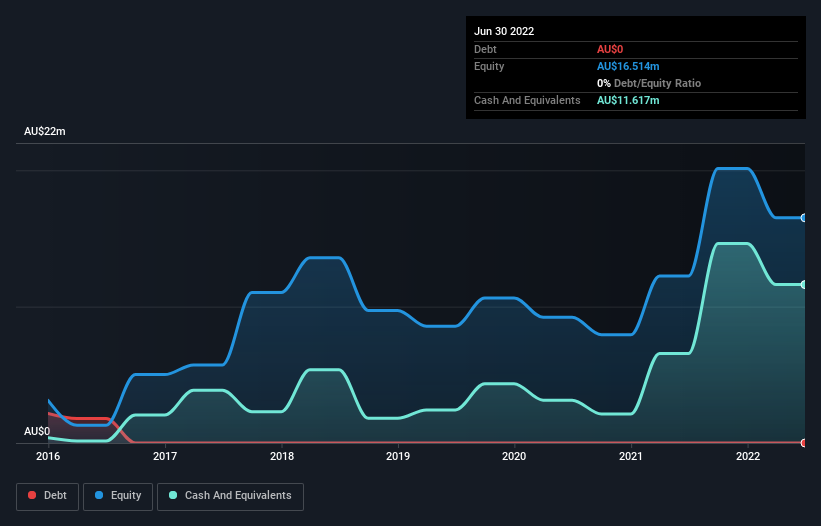Screen dimensions: 821x526
Task: Click the AU$11.617m cash value
Action: pos(628,100)
